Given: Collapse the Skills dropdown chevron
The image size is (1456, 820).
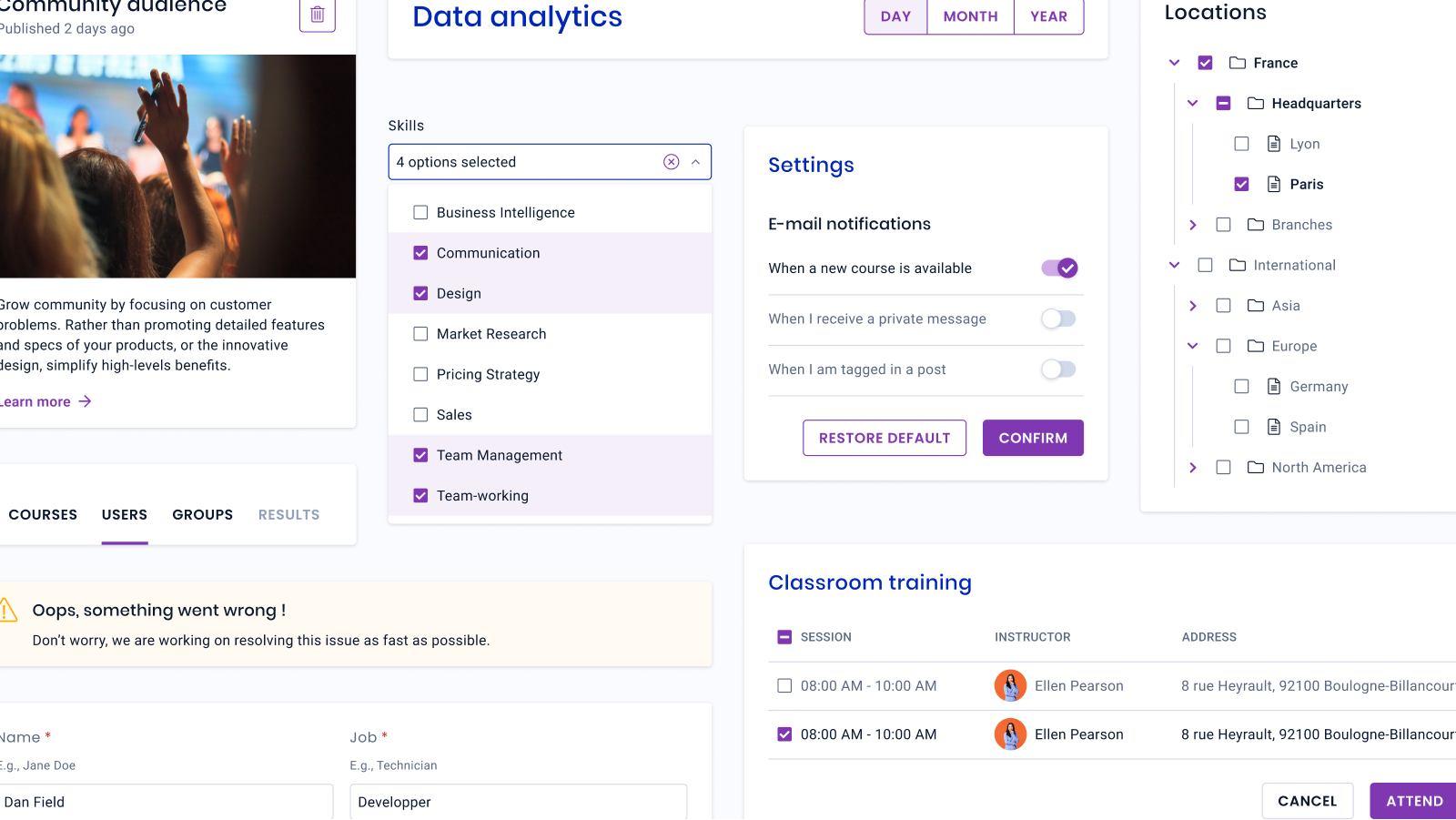Looking at the screenshot, I should (695, 162).
